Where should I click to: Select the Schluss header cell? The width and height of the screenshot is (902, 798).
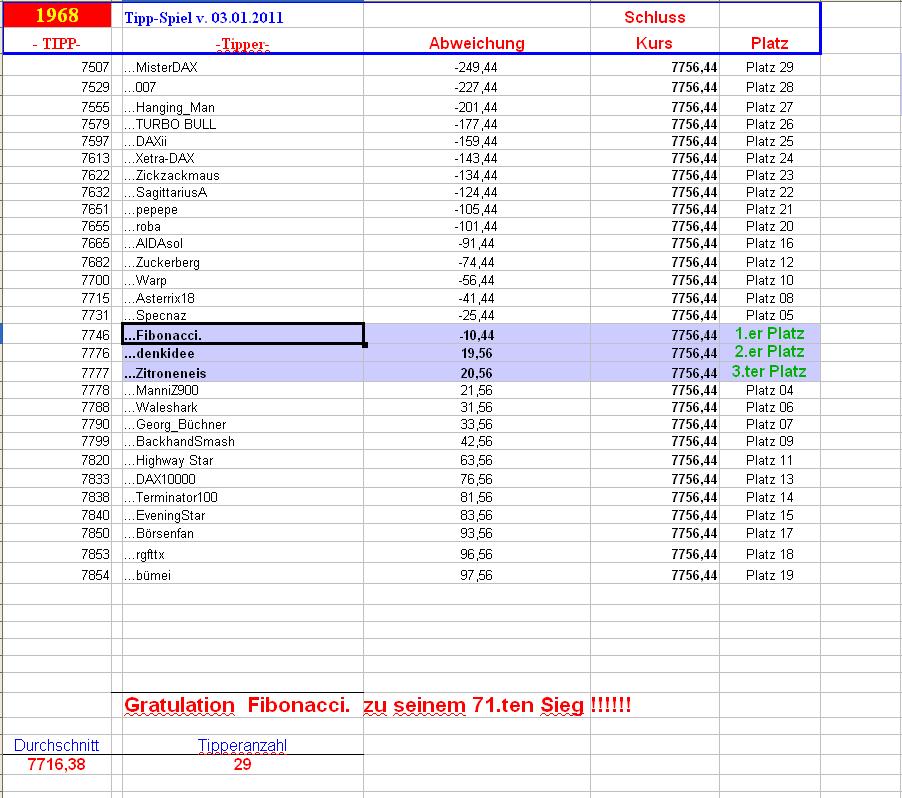(655, 17)
